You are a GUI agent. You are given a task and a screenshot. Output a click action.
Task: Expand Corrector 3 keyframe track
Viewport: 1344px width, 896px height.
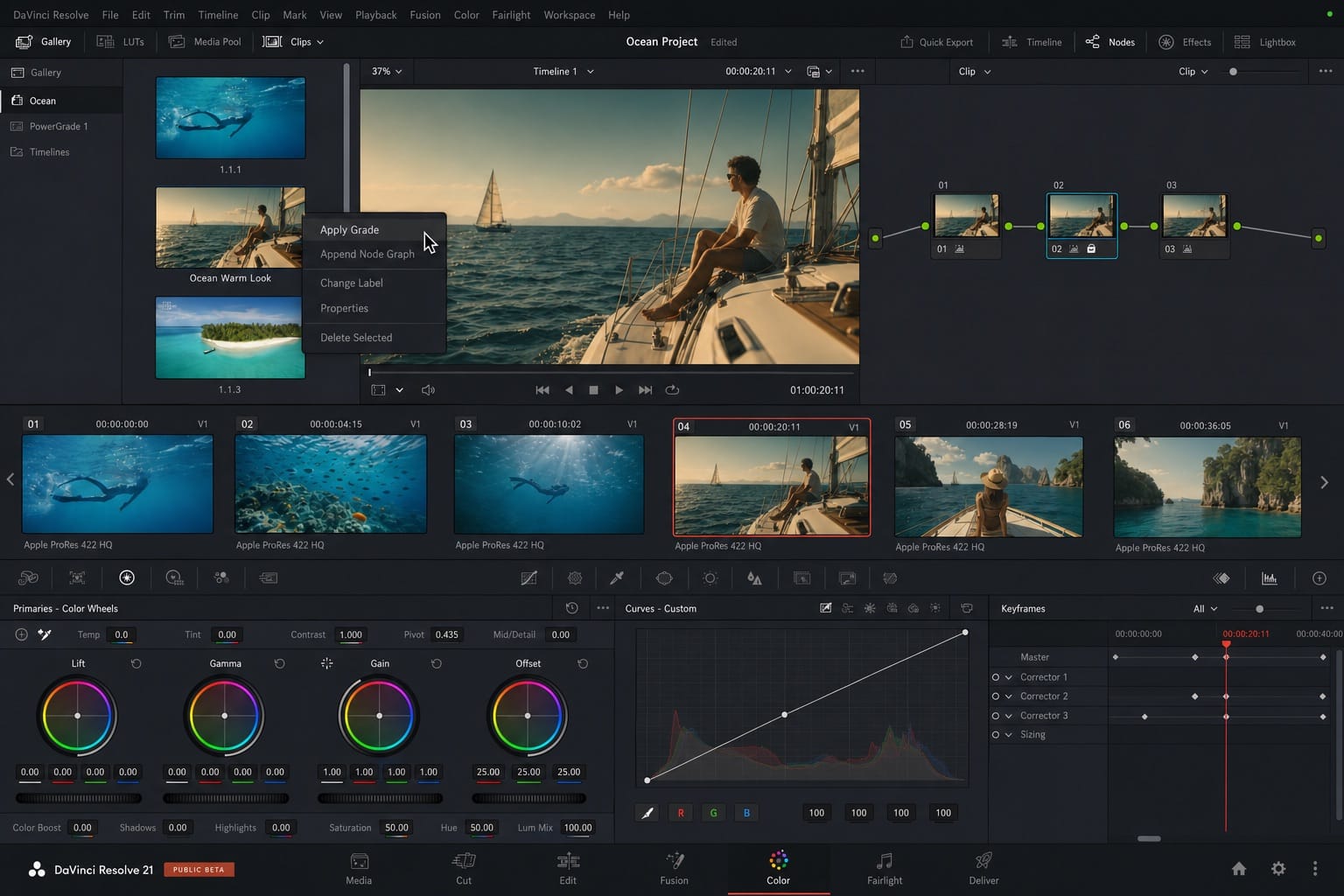coord(1009,716)
